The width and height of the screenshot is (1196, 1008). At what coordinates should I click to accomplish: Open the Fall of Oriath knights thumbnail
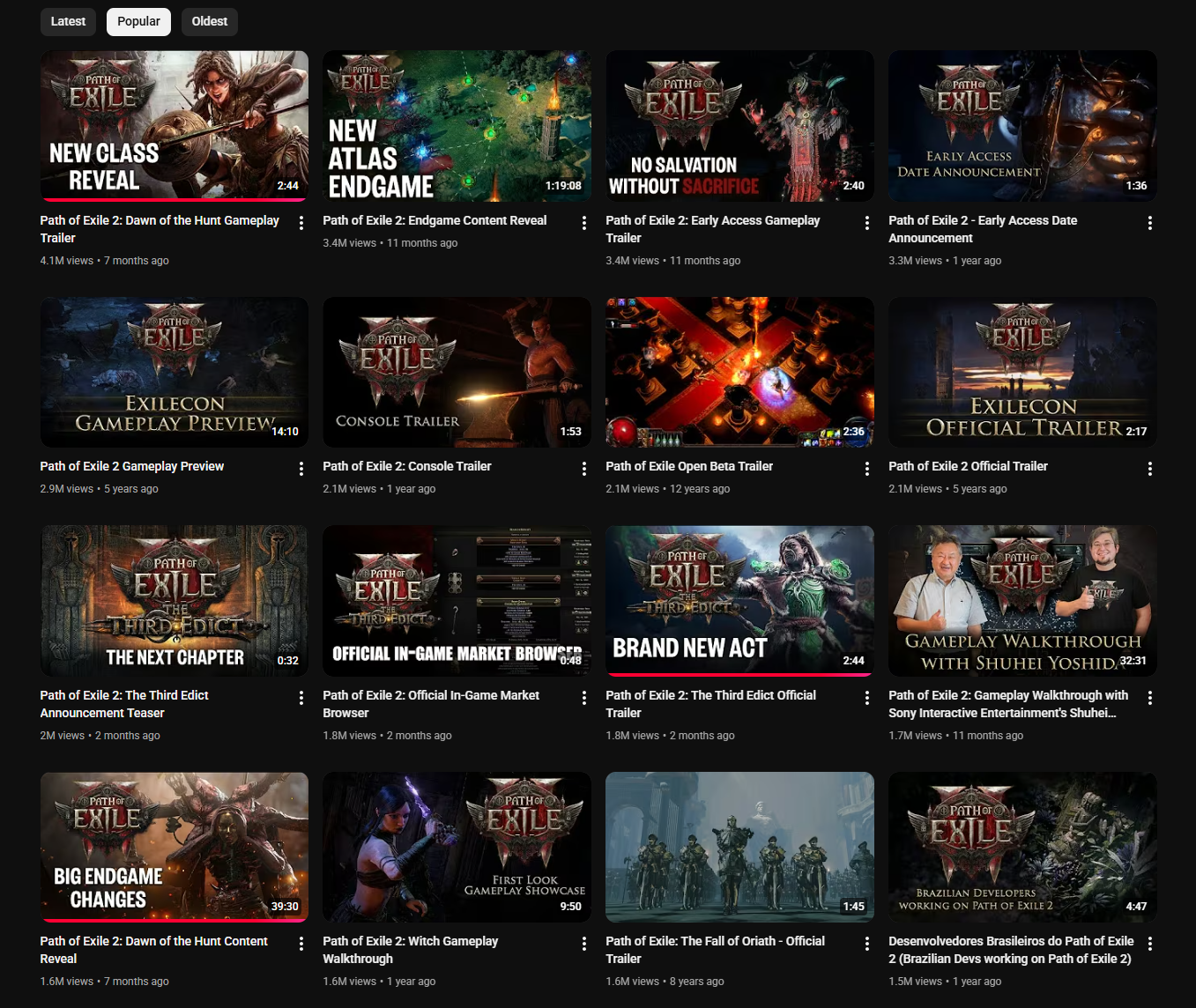740,847
